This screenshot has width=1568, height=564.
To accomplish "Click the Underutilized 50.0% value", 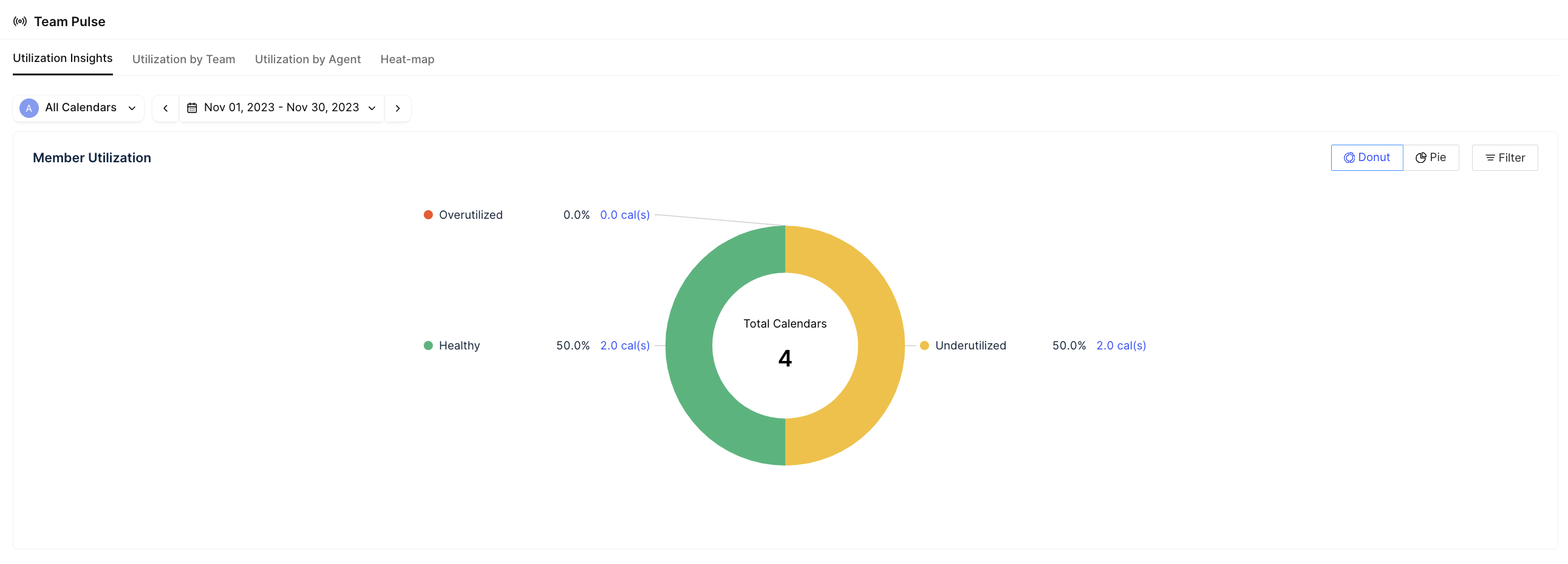I will 1069,345.
